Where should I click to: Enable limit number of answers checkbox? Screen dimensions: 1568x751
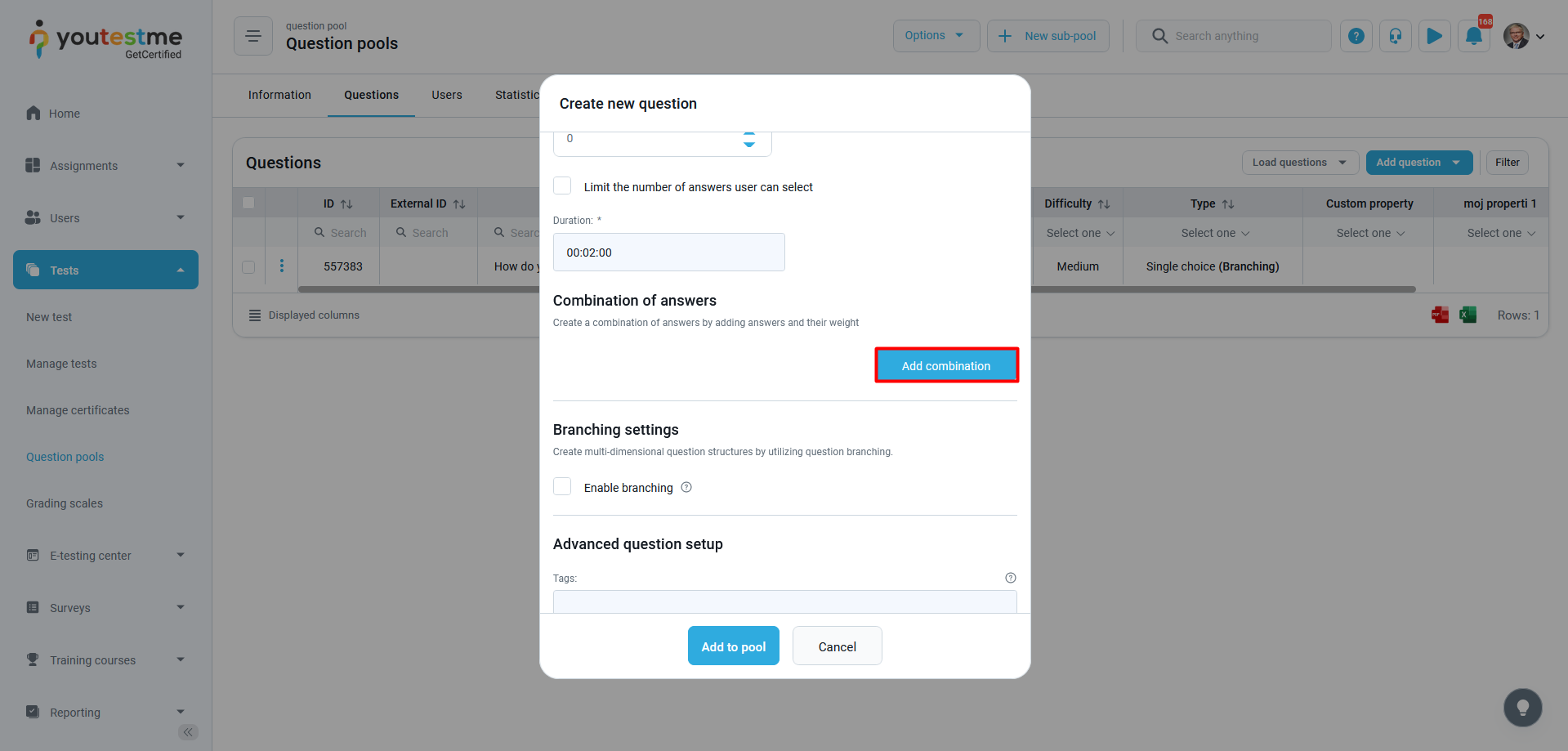tap(562, 186)
